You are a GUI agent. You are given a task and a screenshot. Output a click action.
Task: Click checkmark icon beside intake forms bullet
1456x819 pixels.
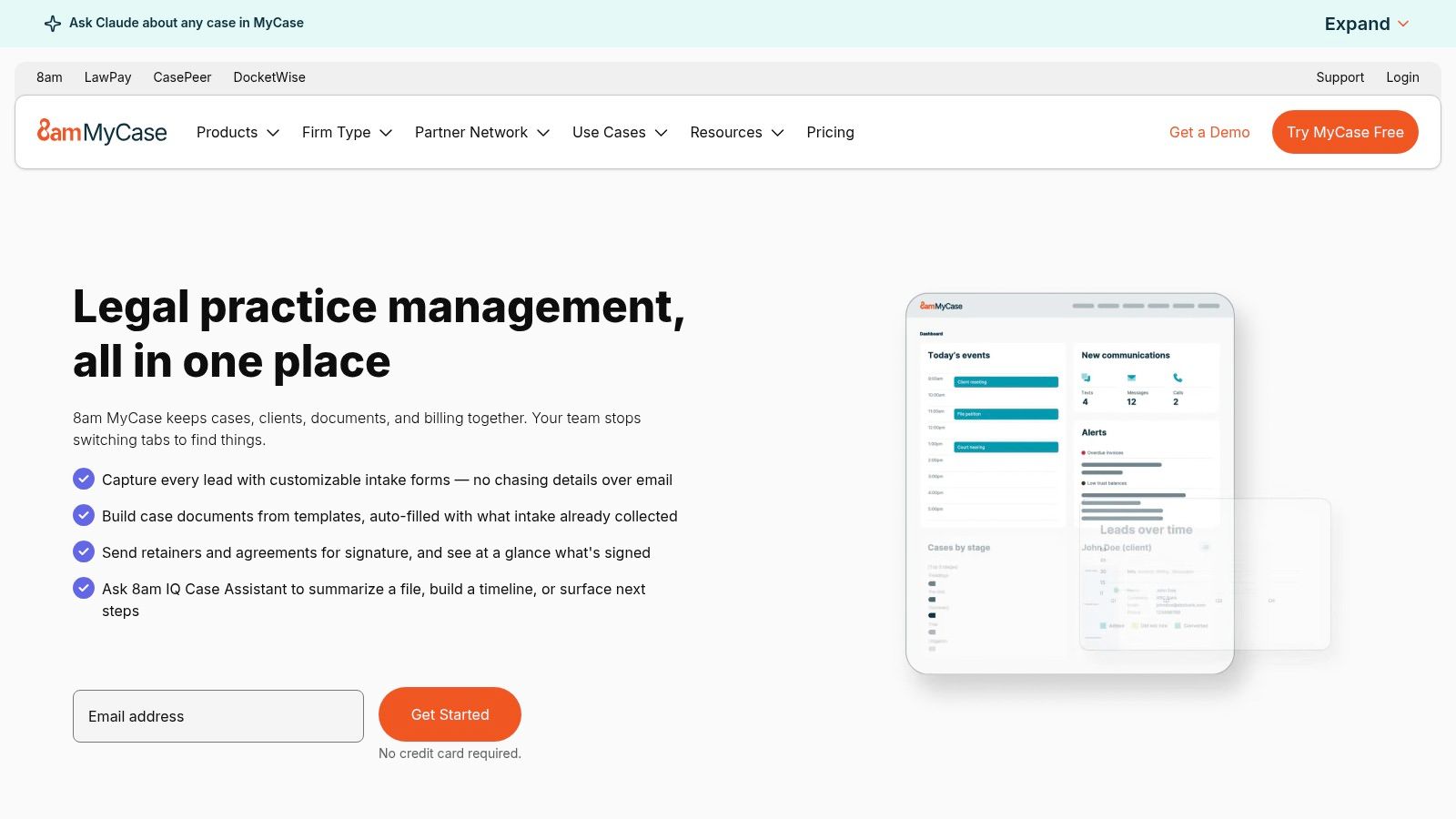[x=84, y=479]
